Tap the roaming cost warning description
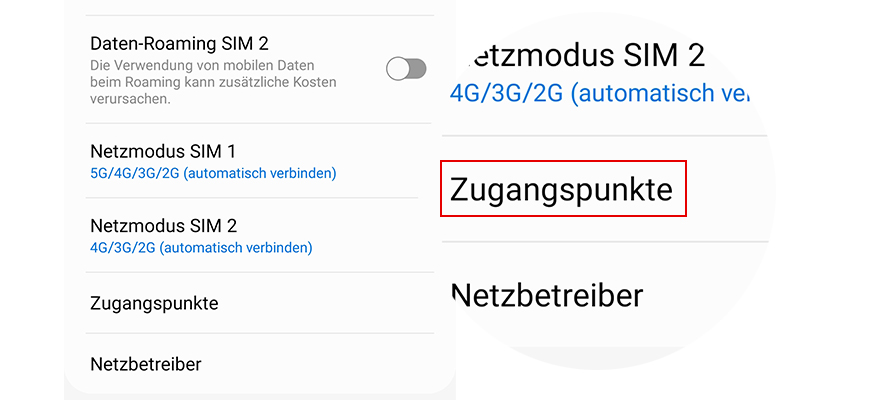 [212, 81]
